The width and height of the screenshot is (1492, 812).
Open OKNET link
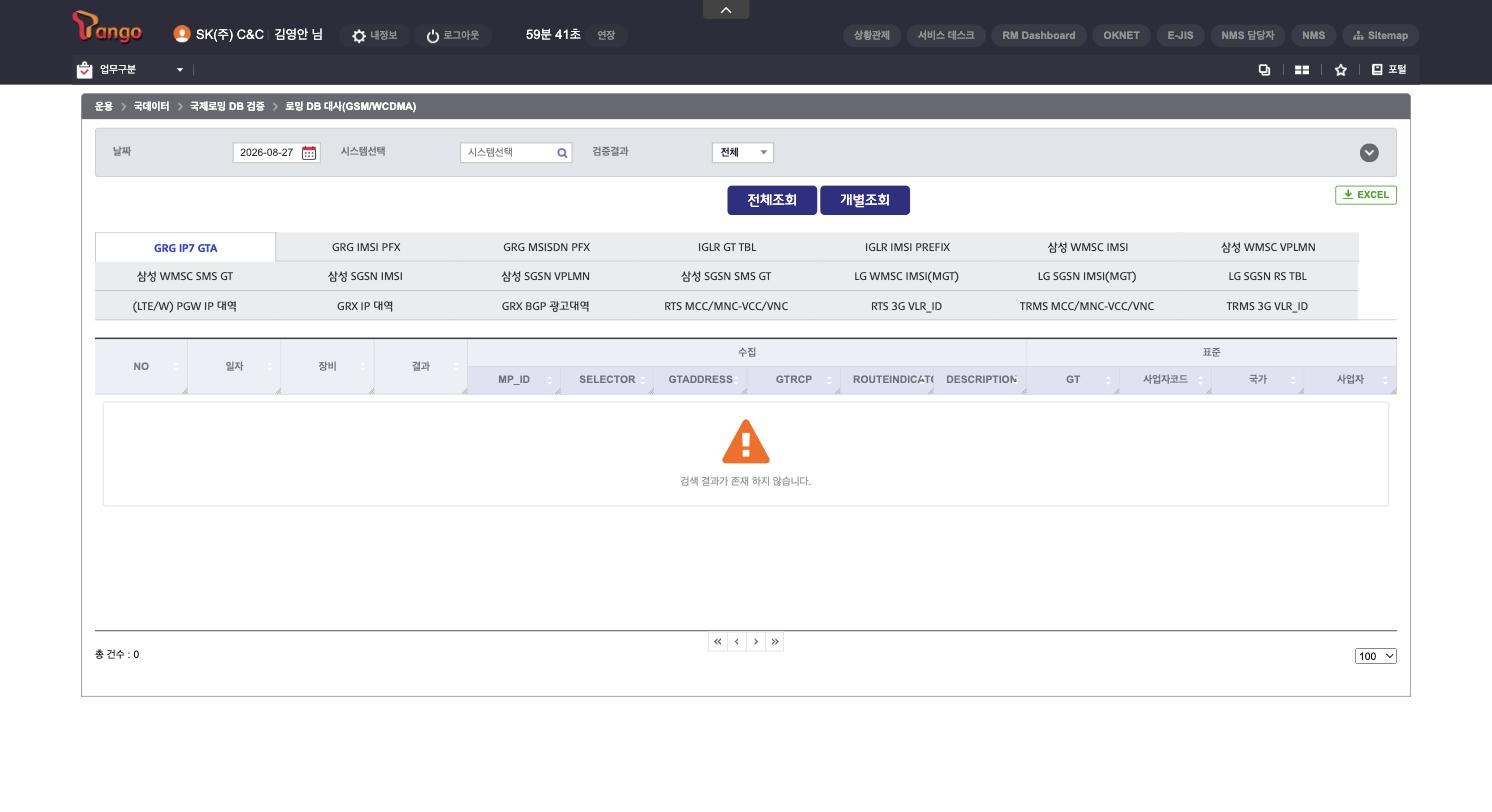tap(1121, 35)
